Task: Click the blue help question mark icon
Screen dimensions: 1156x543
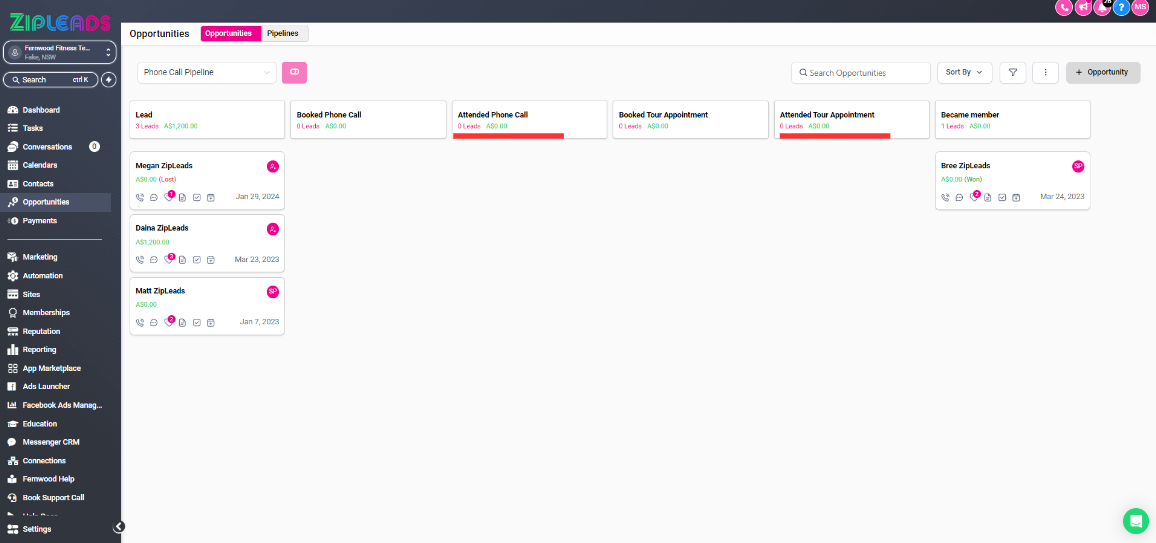Action: [1121, 7]
